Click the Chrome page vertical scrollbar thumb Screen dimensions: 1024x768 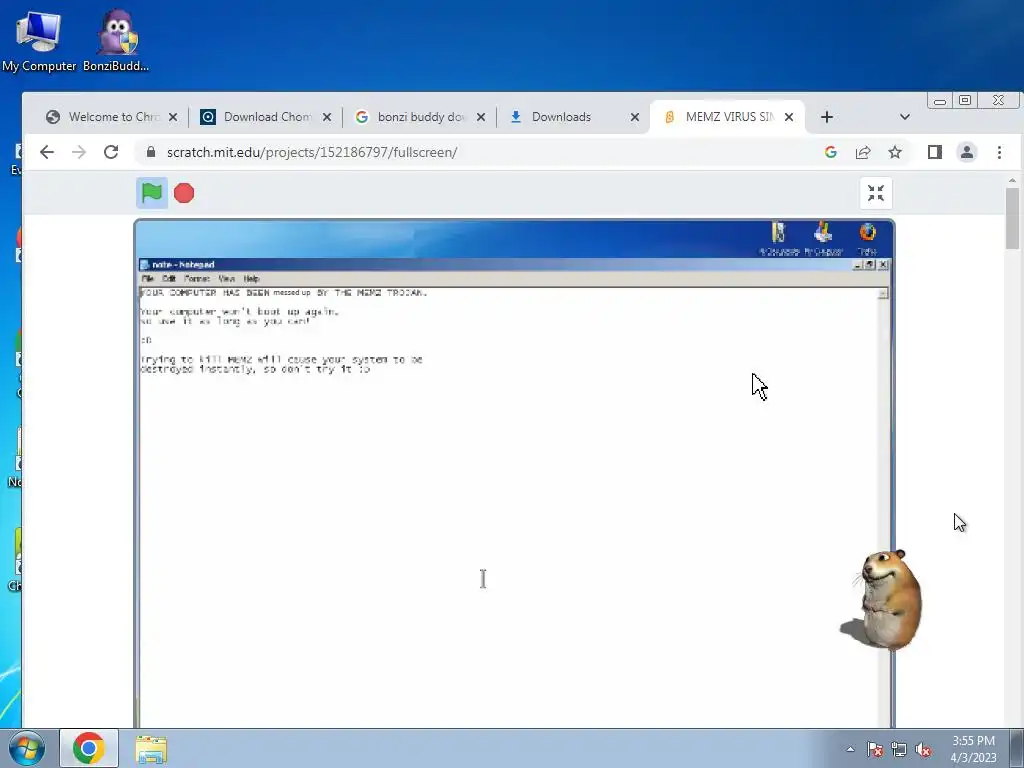pyautogui.click(x=1012, y=218)
